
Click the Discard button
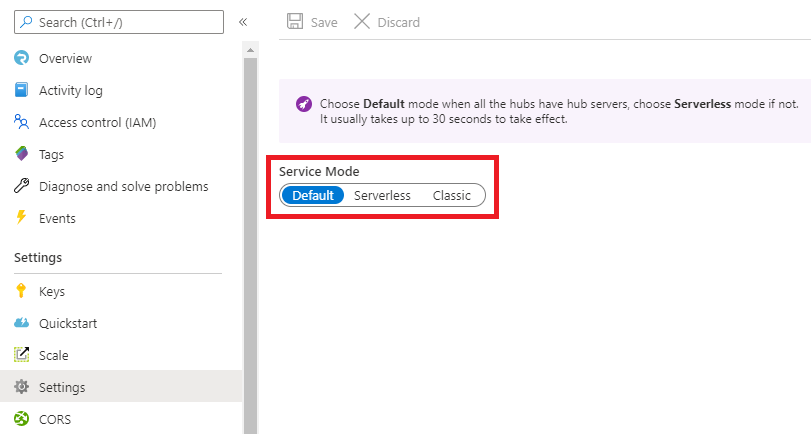point(387,22)
